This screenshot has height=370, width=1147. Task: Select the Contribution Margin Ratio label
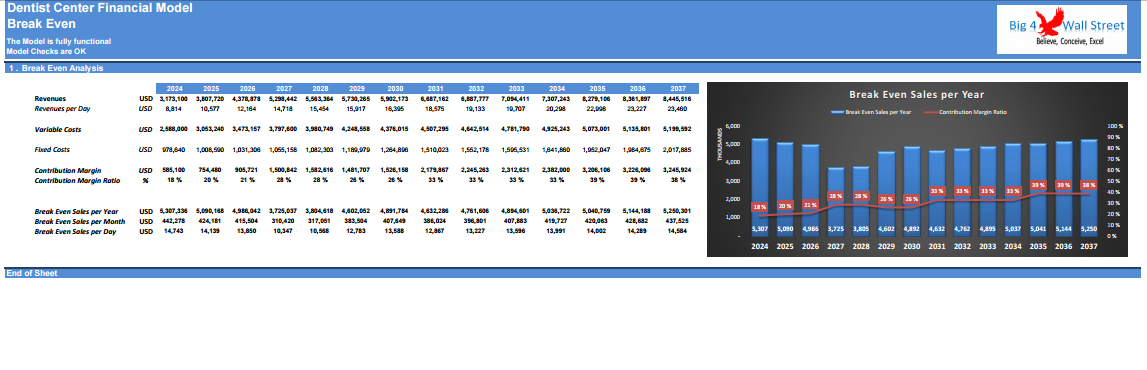click(77, 180)
